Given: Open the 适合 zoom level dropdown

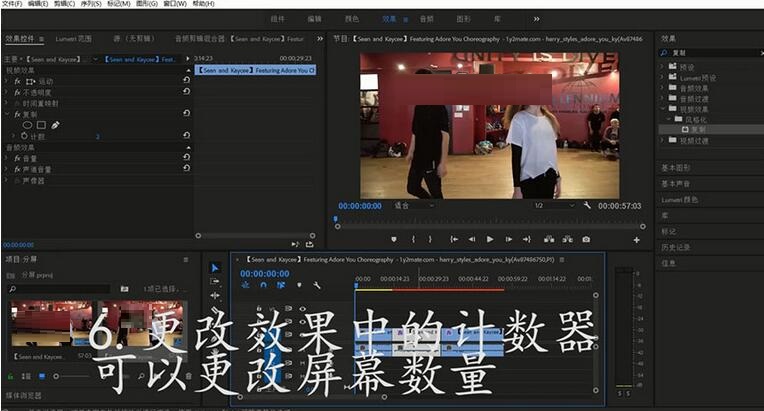Looking at the screenshot, I should tap(412, 206).
